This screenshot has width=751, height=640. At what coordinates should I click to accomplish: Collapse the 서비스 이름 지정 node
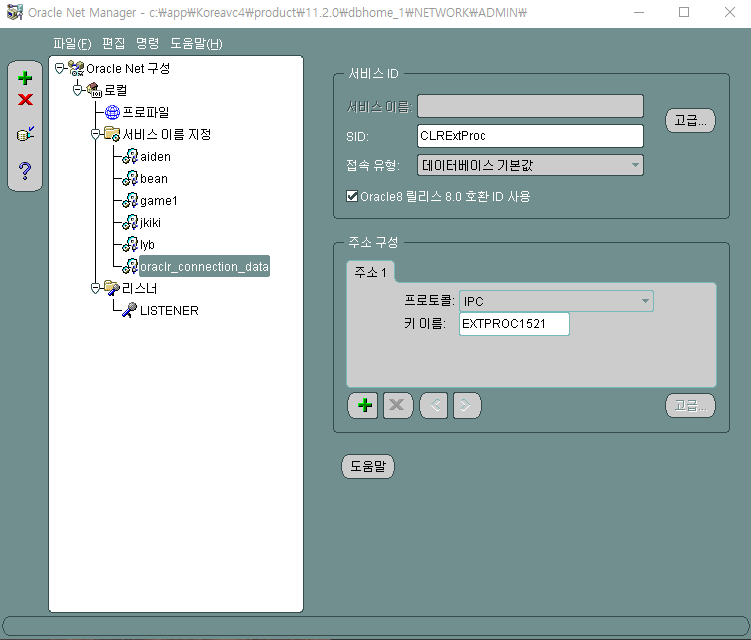[95, 134]
